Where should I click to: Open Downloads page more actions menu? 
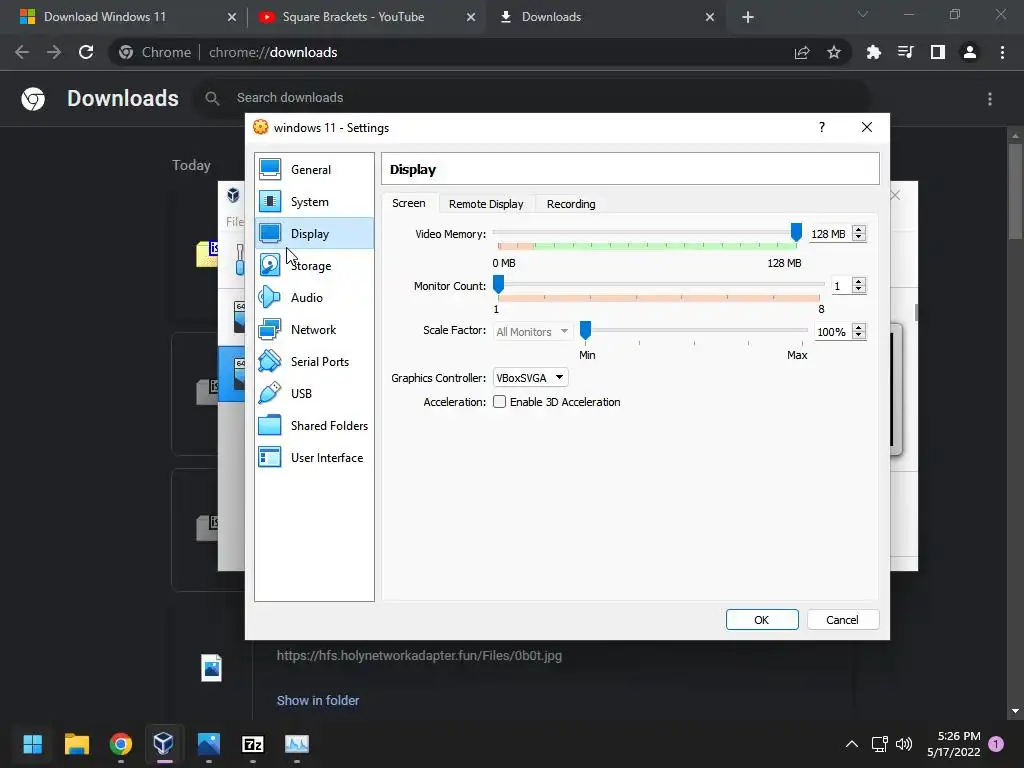[x=990, y=99]
